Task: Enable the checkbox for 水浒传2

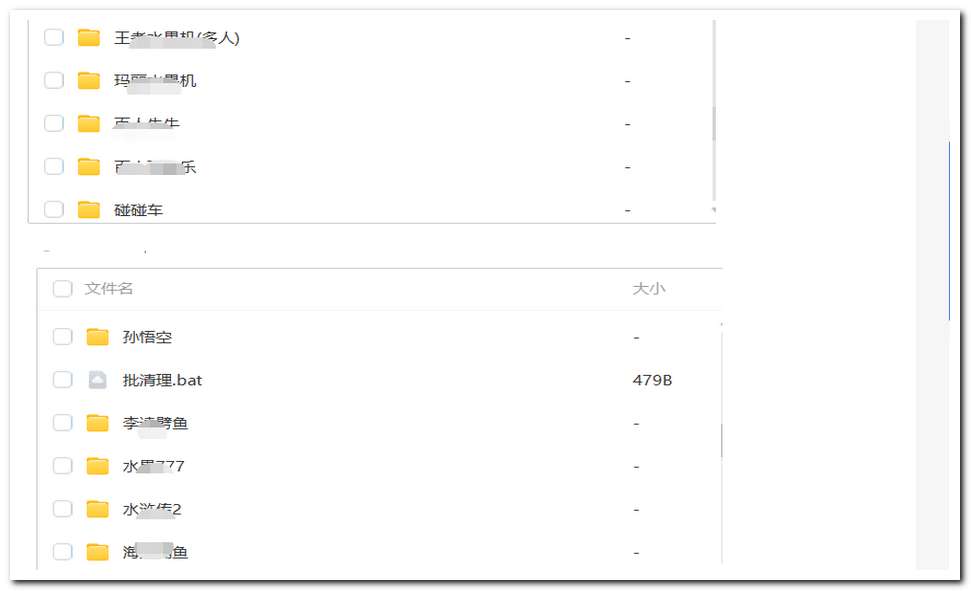Action: 62,509
